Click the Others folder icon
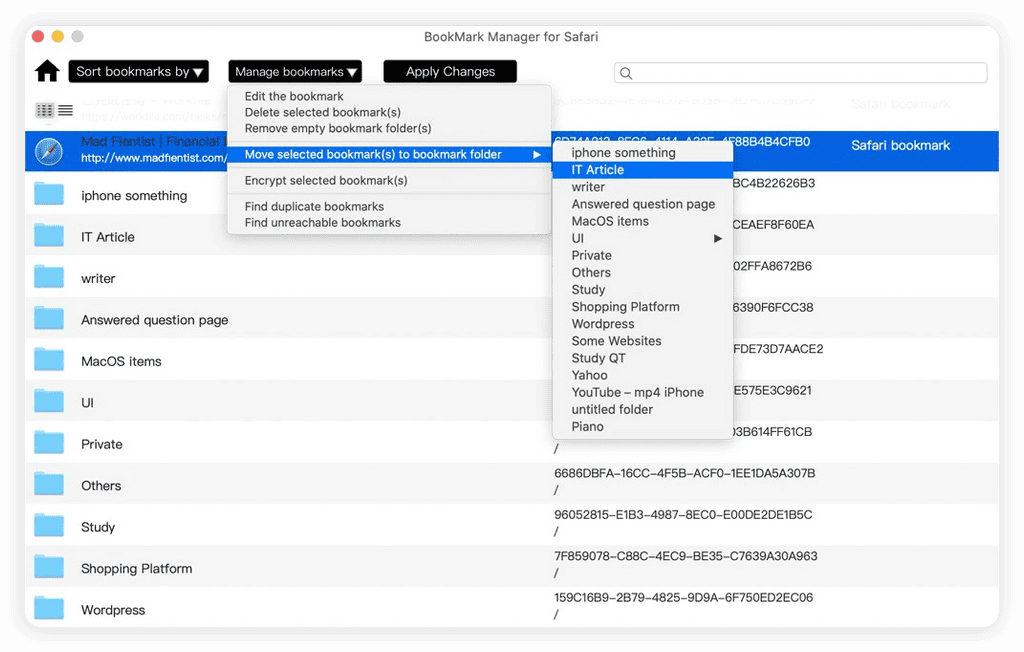Image resolution: width=1024 pixels, height=652 pixels. (x=49, y=484)
